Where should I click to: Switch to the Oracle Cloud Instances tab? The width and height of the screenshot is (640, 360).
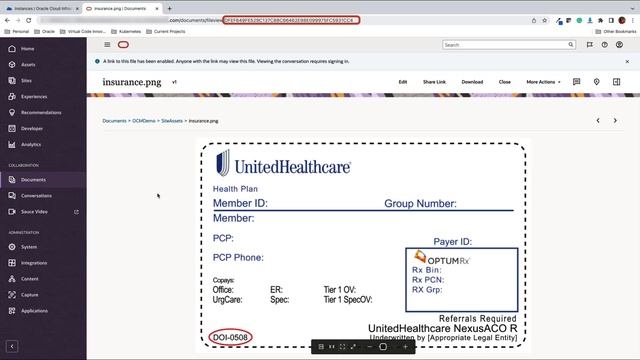42,9
